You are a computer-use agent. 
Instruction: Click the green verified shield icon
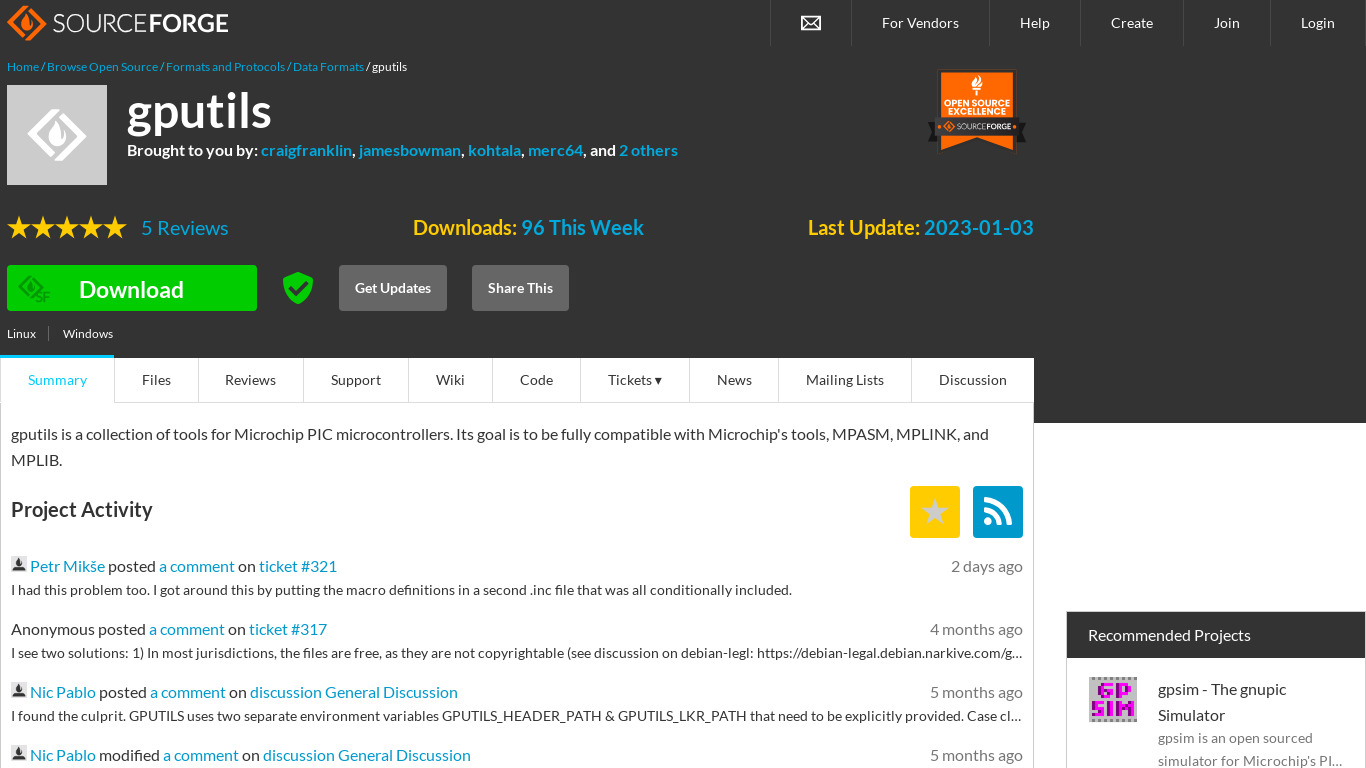(x=298, y=288)
